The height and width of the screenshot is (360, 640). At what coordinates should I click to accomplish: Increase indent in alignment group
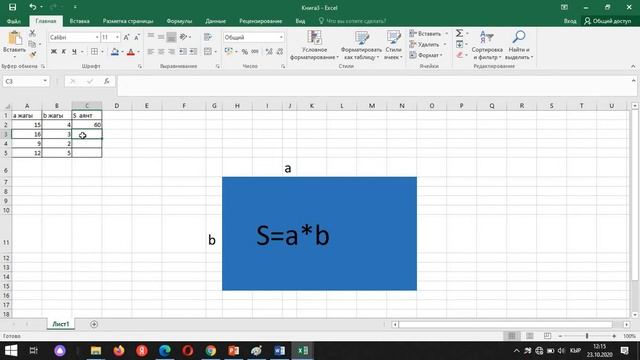[193, 51]
